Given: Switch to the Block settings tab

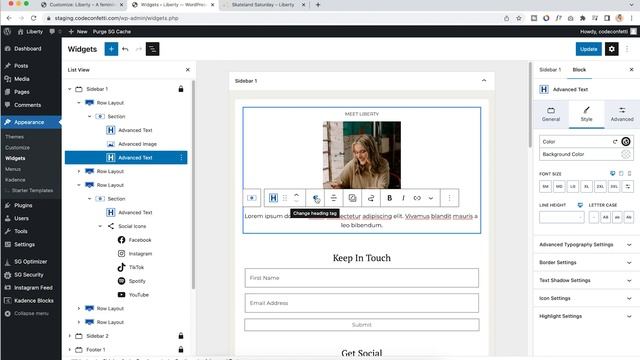Looking at the screenshot, I should pos(579,70).
